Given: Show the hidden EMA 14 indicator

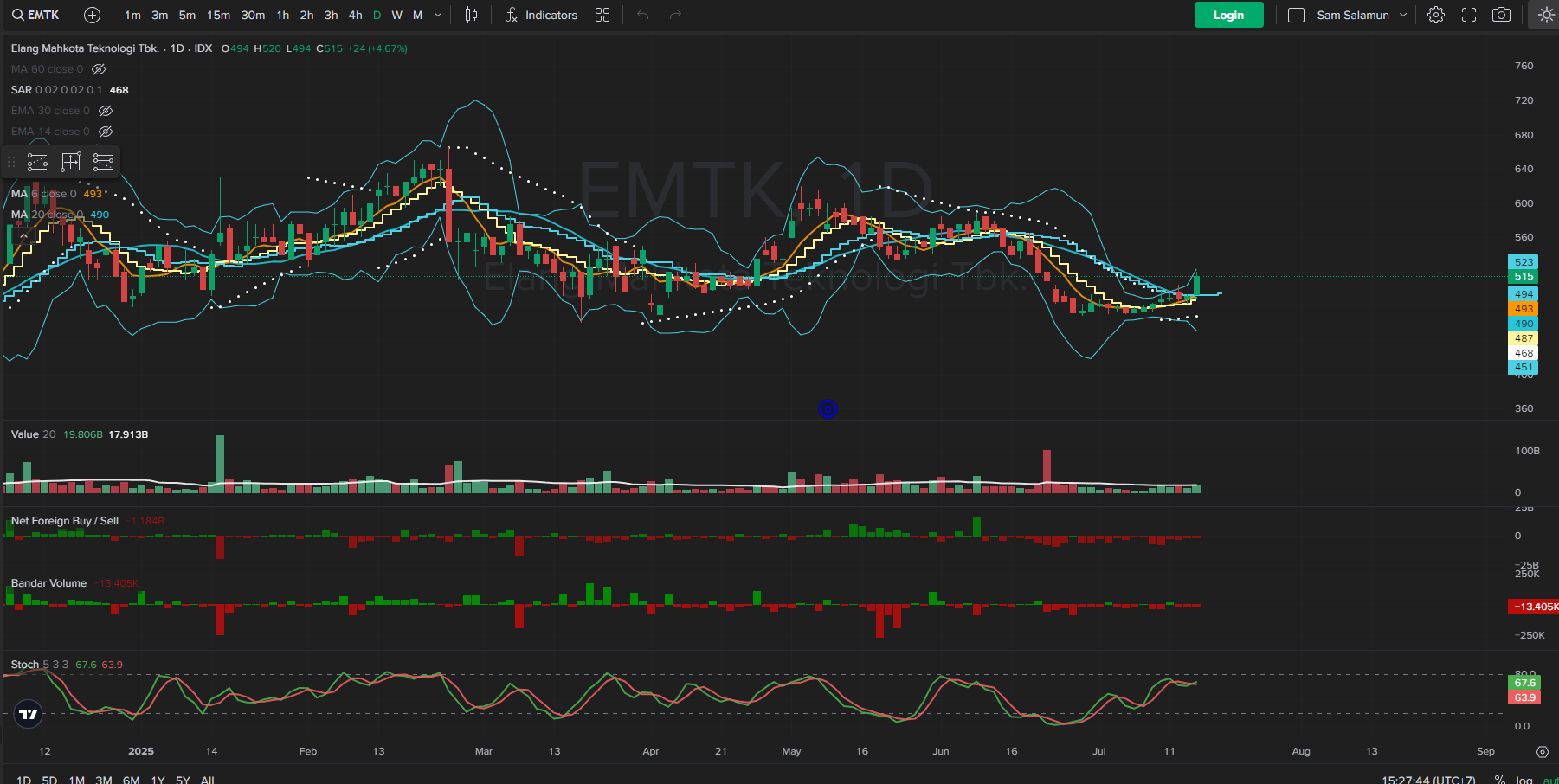Looking at the screenshot, I should (106, 132).
